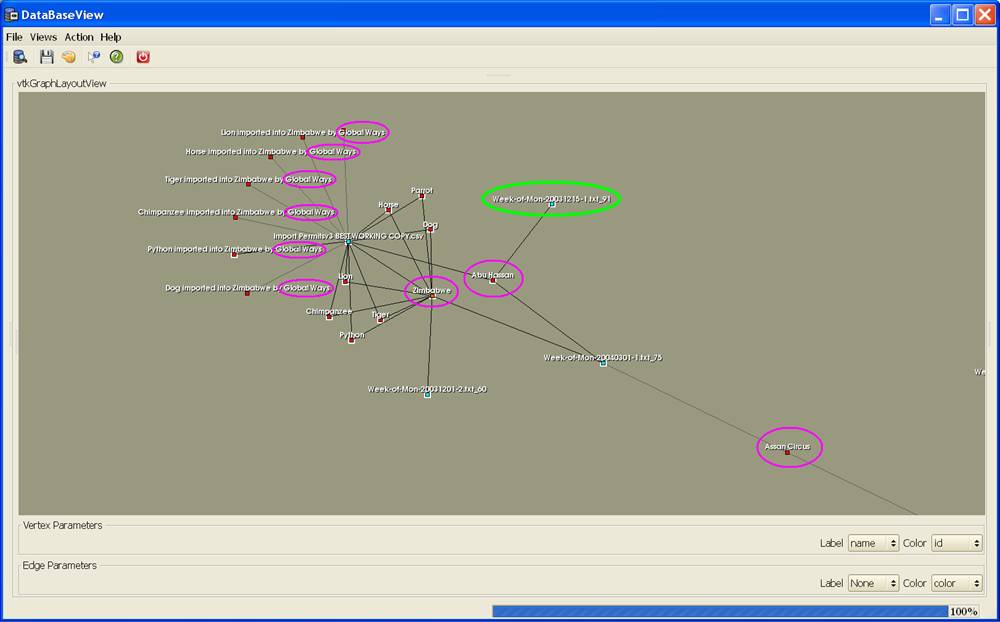Click the database search toolbar icon

[x=20, y=57]
